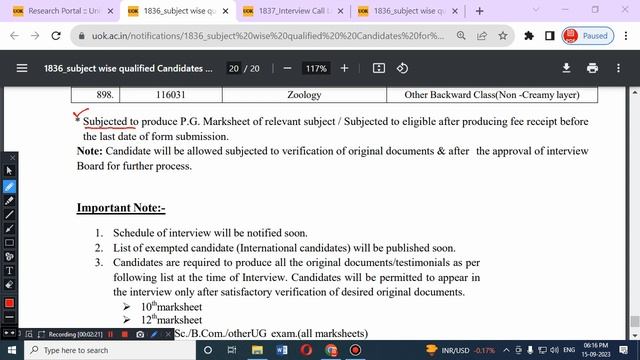The height and width of the screenshot is (360, 640).
Task: Click the taskbar search box
Action: 110,350
